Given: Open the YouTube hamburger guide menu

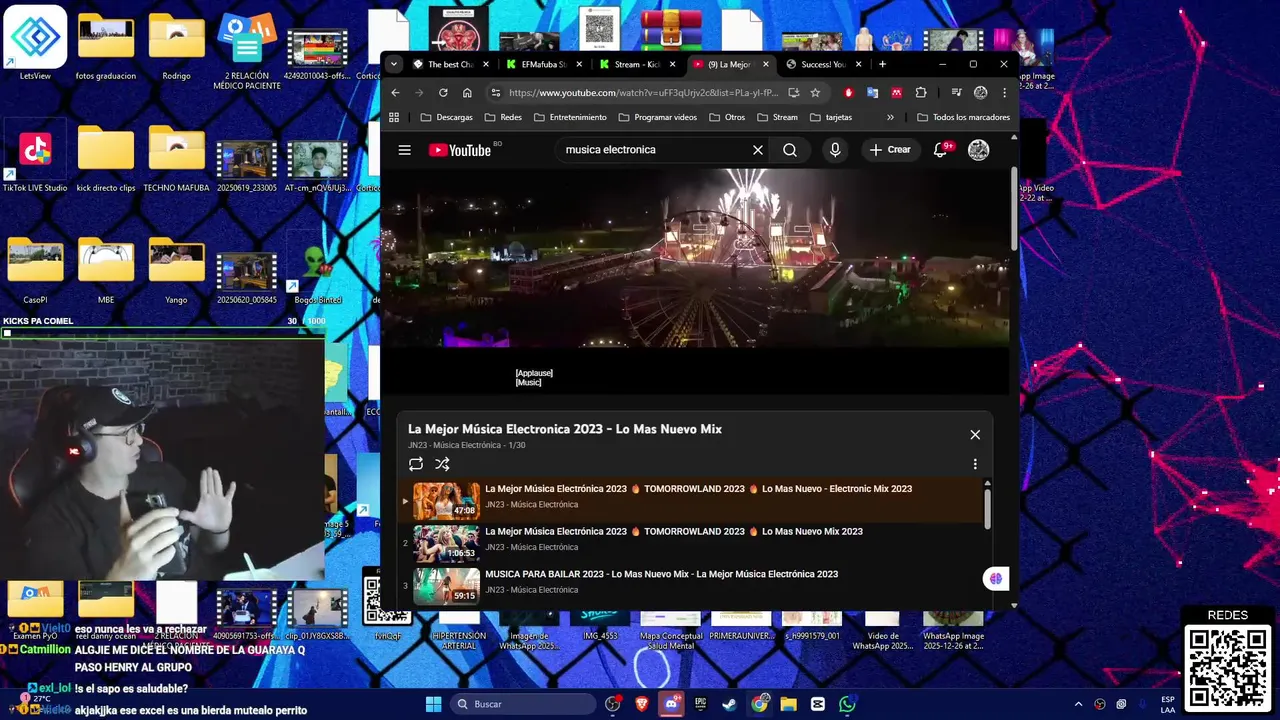Looking at the screenshot, I should pos(404,150).
